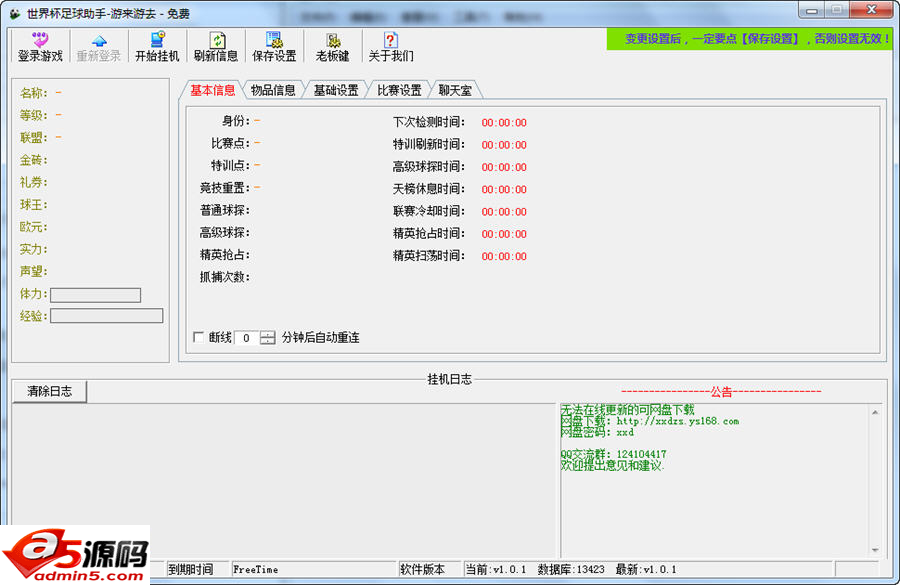Decrease reconnect minutes with down arrow
The width and height of the screenshot is (900, 585).
click(x=267, y=341)
